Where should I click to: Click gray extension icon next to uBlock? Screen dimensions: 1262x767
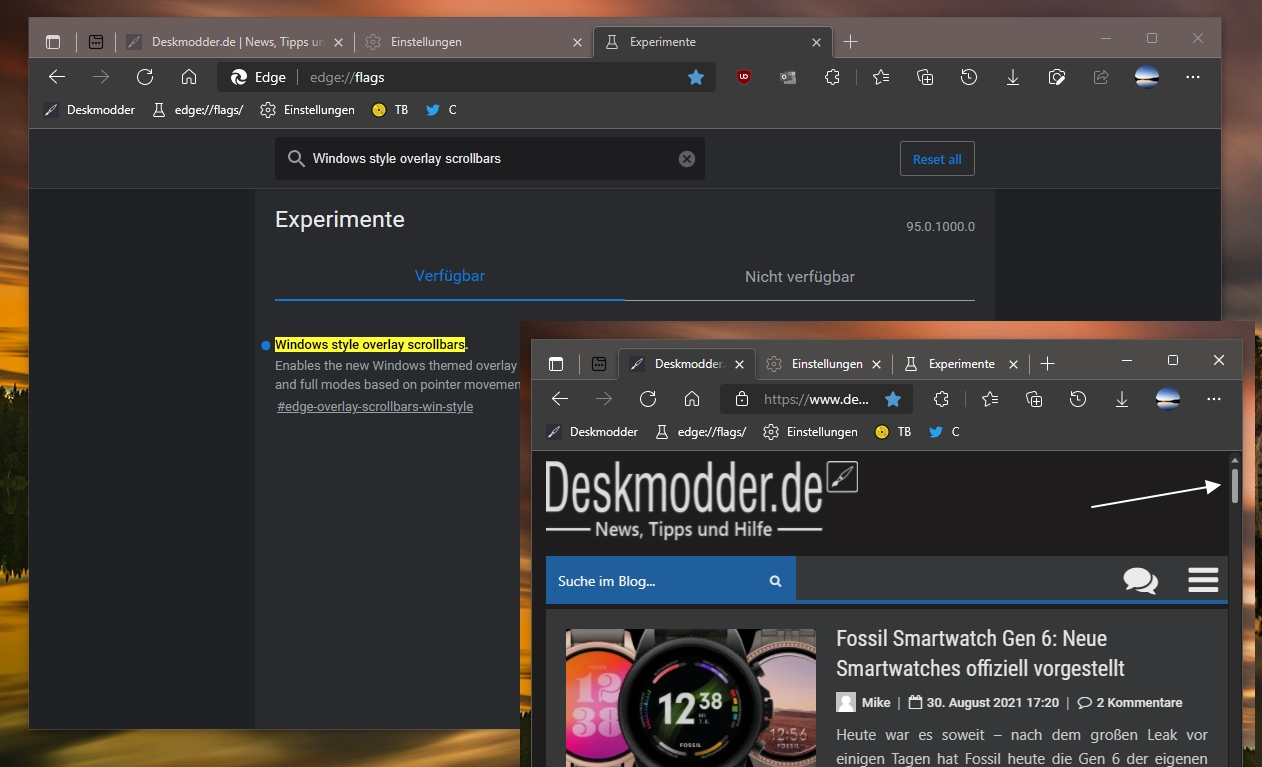tap(788, 77)
